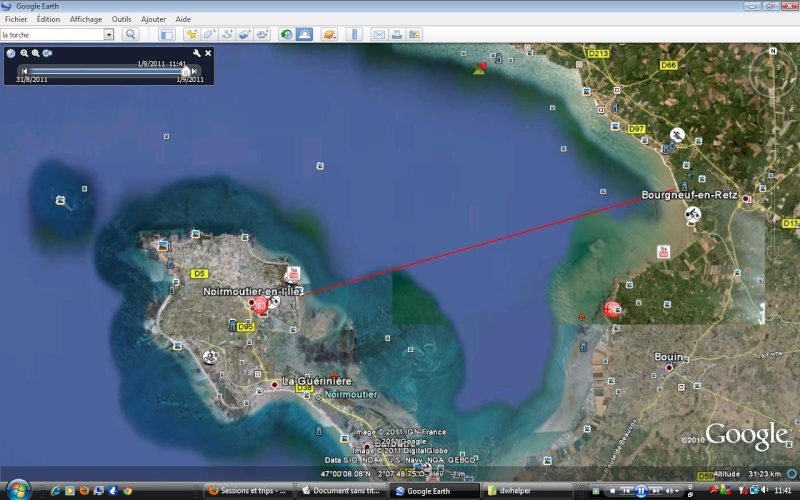Viewport: 800px width, 500px height.
Task: Show the ruler tool
Action: point(354,34)
